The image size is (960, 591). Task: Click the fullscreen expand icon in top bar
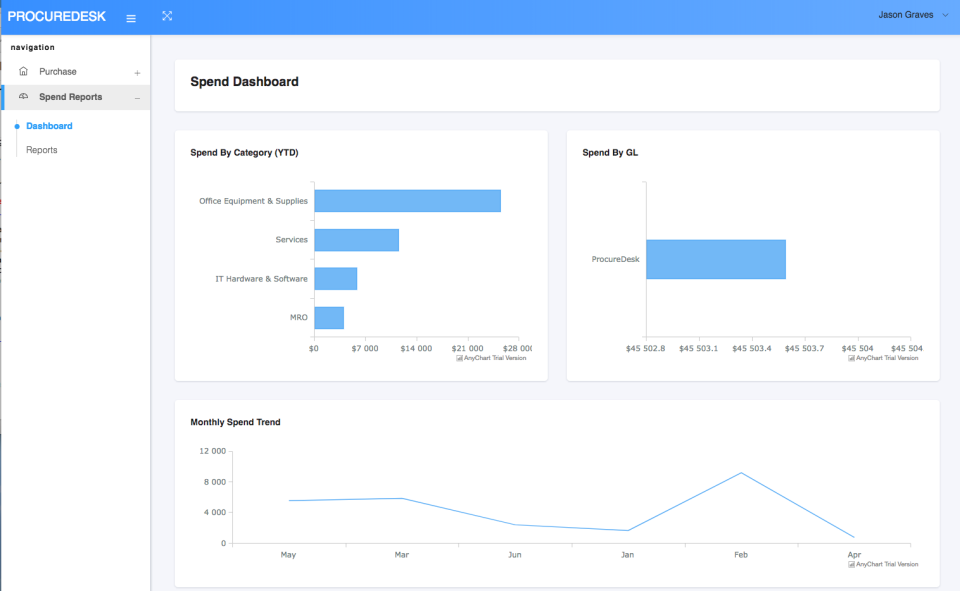click(166, 16)
